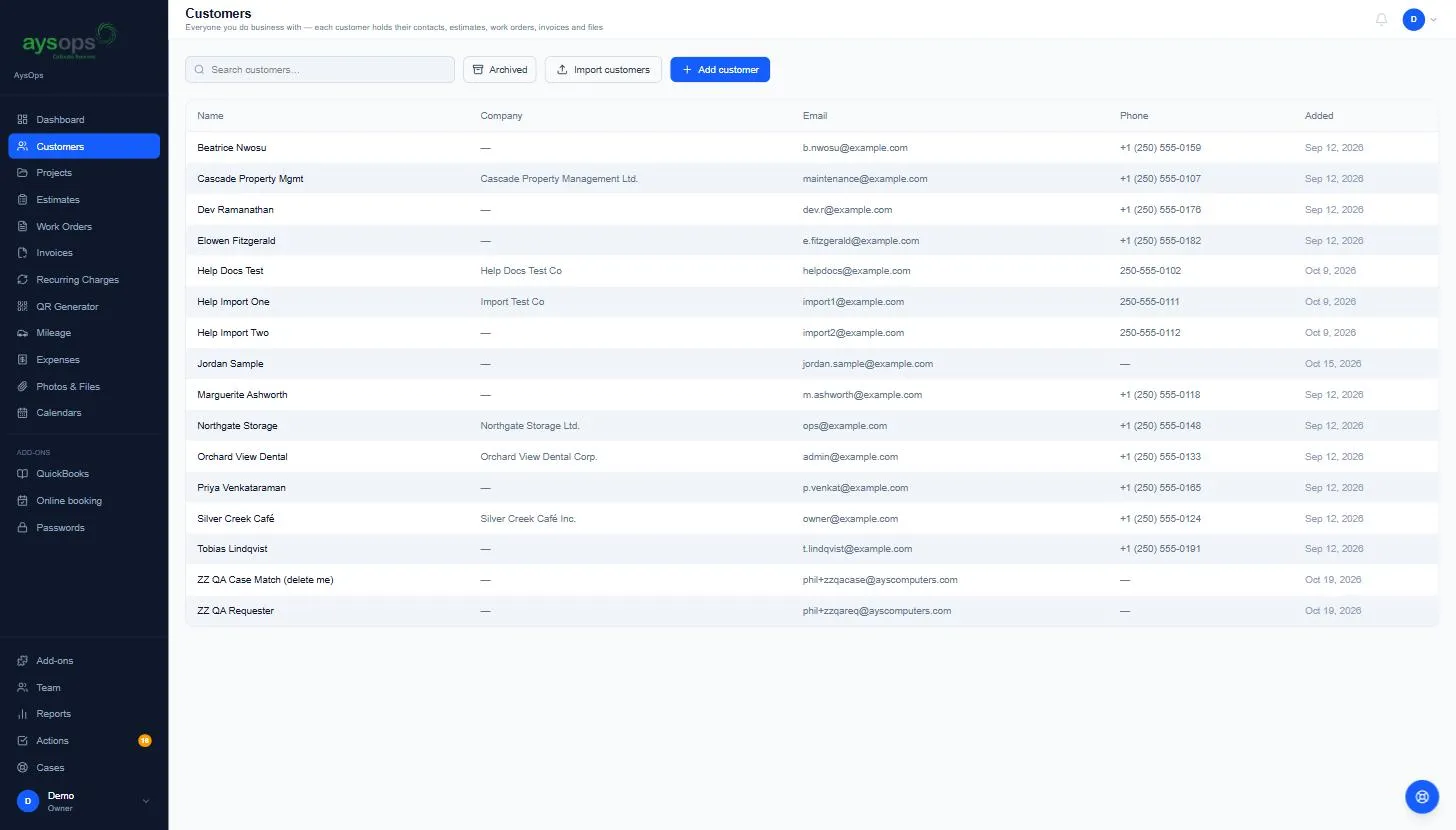Click the Recurring Charges refresh icon
Image resolution: width=1456 pixels, height=830 pixels.
(x=23, y=280)
